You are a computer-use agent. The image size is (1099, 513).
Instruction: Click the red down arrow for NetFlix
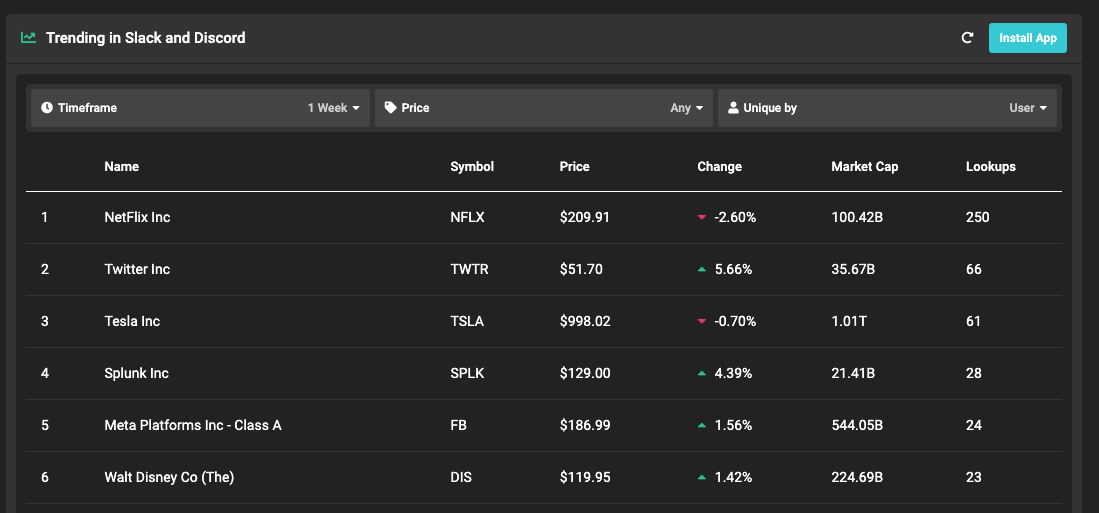[x=702, y=218]
